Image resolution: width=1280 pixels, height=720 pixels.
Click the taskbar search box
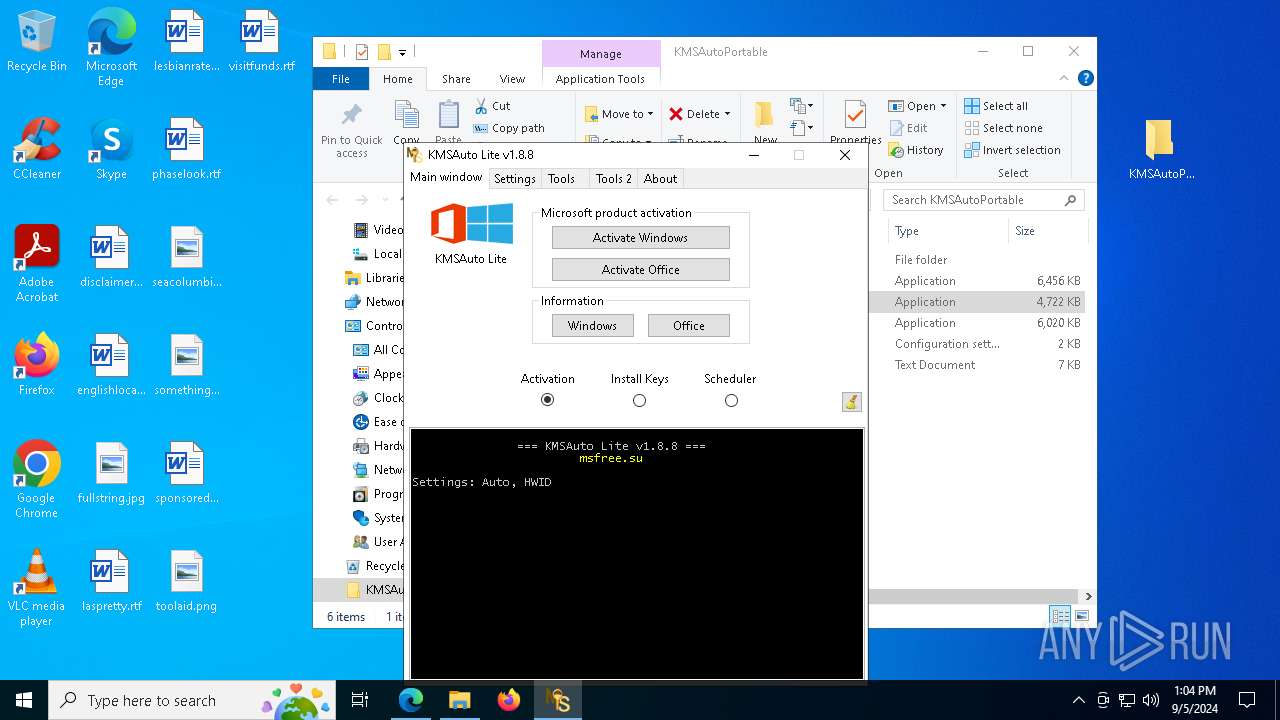[192, 700]
